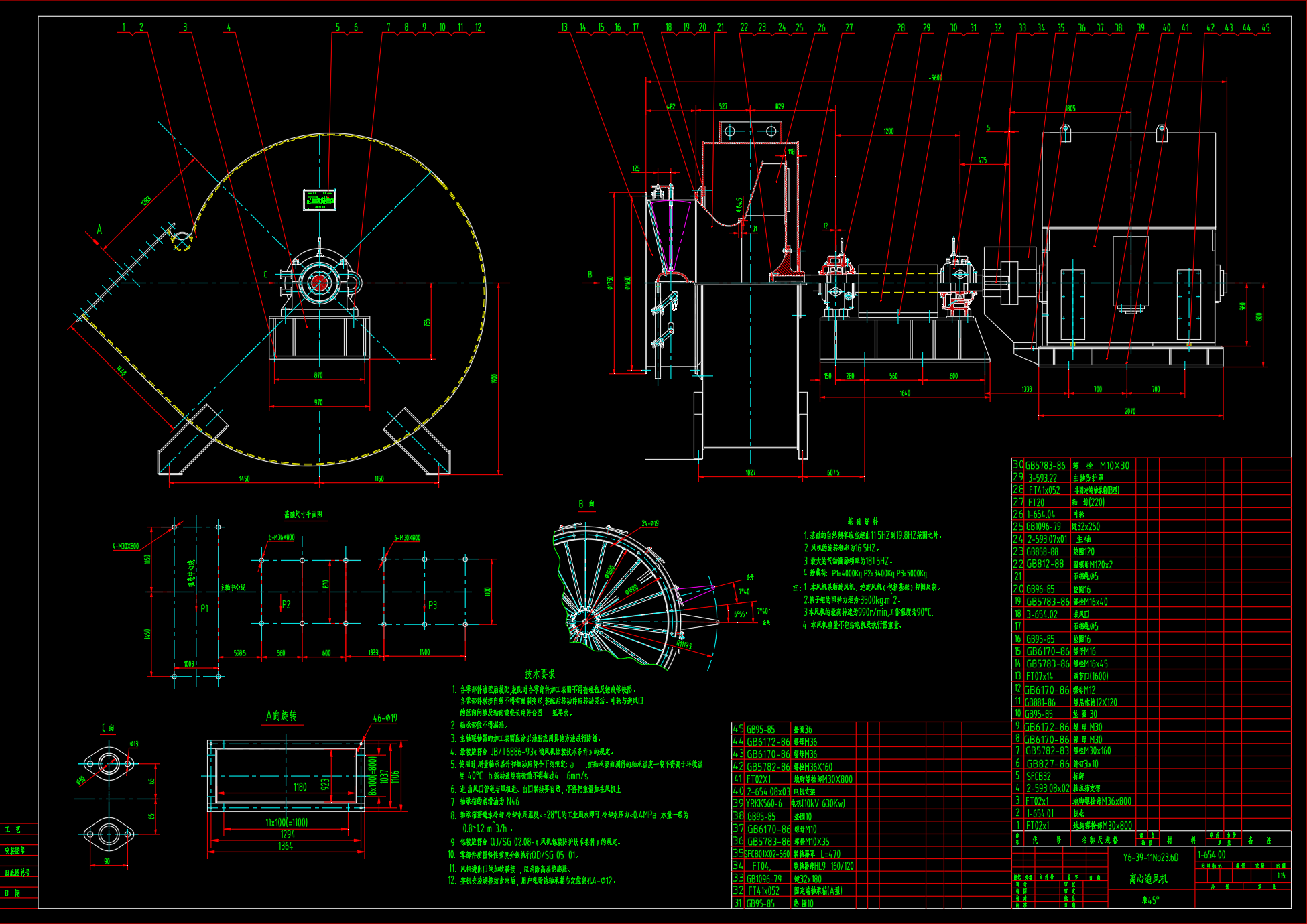Click the 'A向旋转' view label
1307x924 pixels.
[x=281, y=716]
